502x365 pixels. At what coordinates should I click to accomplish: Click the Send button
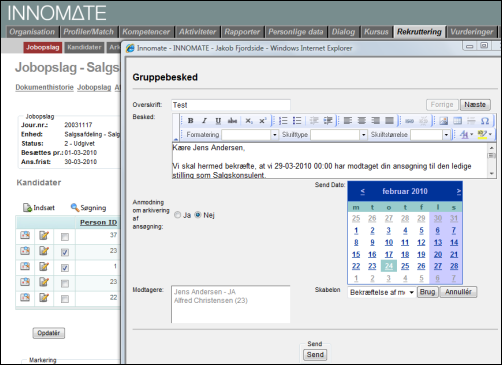315,355
